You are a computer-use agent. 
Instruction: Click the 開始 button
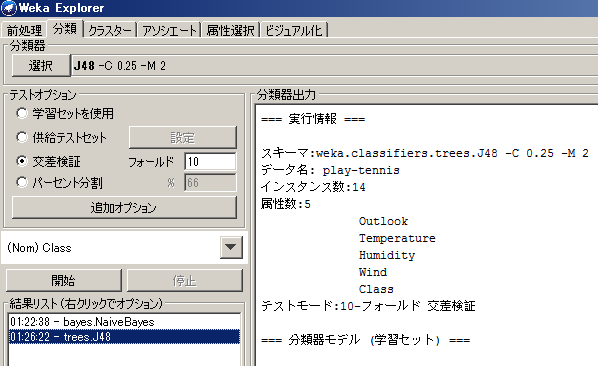click(64, 281)
